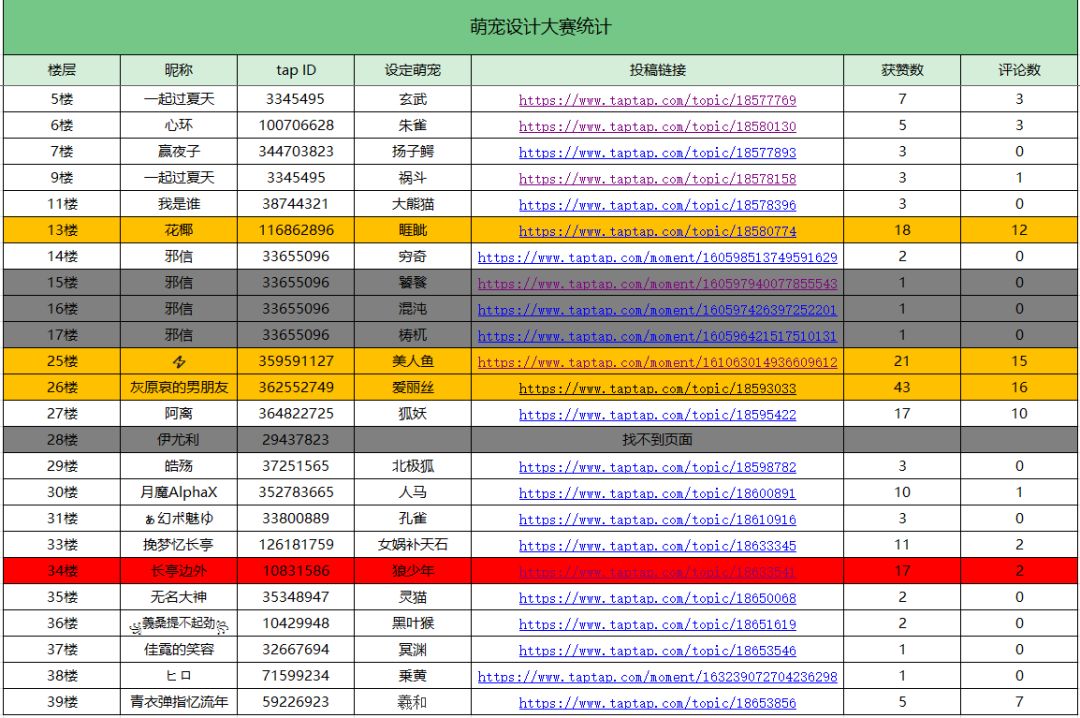The width and height of the screenshot is (1080, 718).
Task: Select the nickname cell 挽梦忆长亭
Action: (179, 544)
